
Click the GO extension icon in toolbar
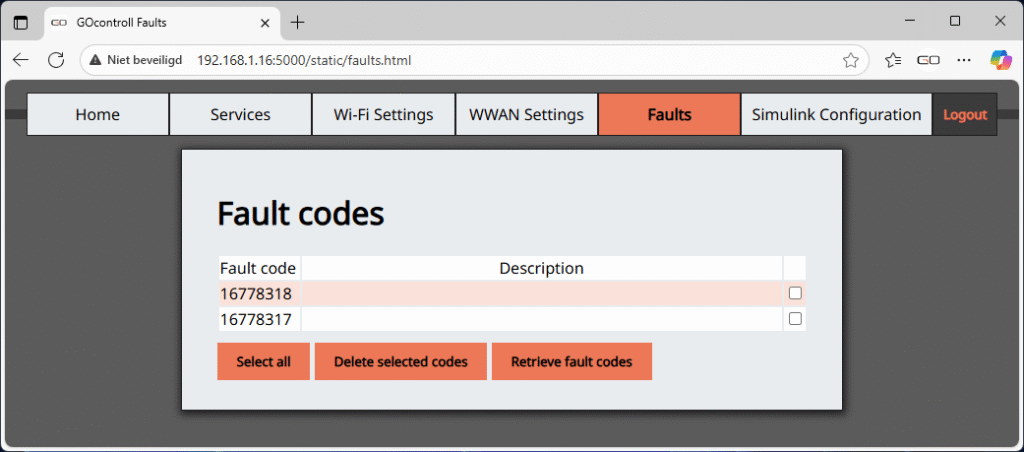928,60
